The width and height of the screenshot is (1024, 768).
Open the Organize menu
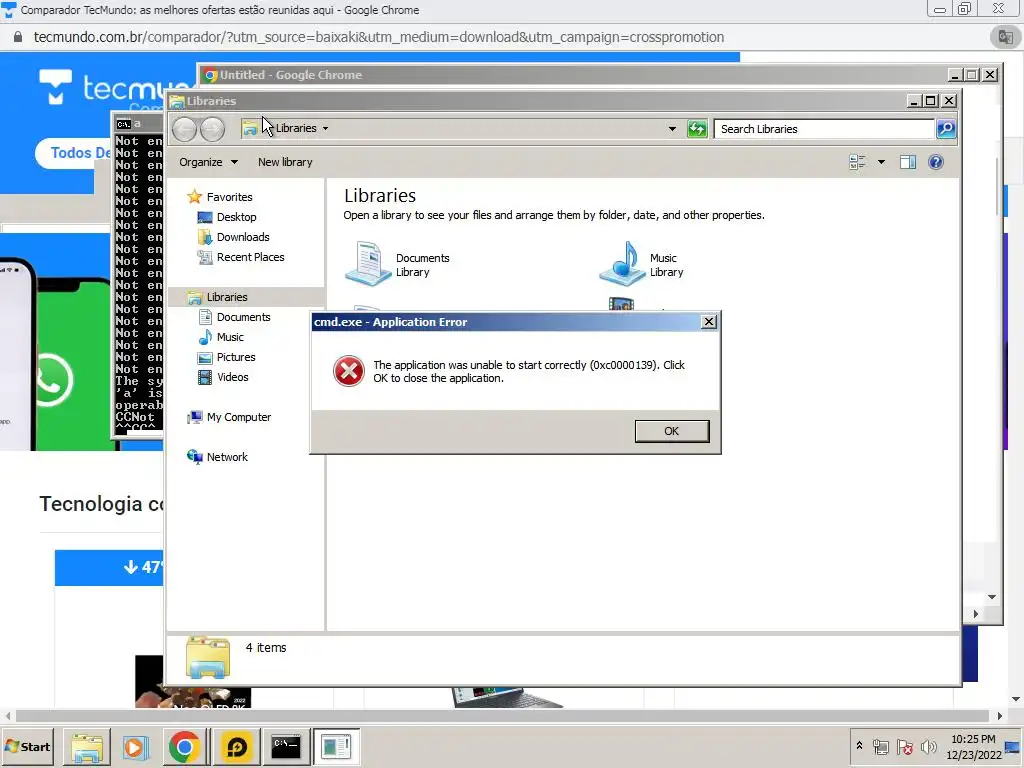click(x=208, y=162)
